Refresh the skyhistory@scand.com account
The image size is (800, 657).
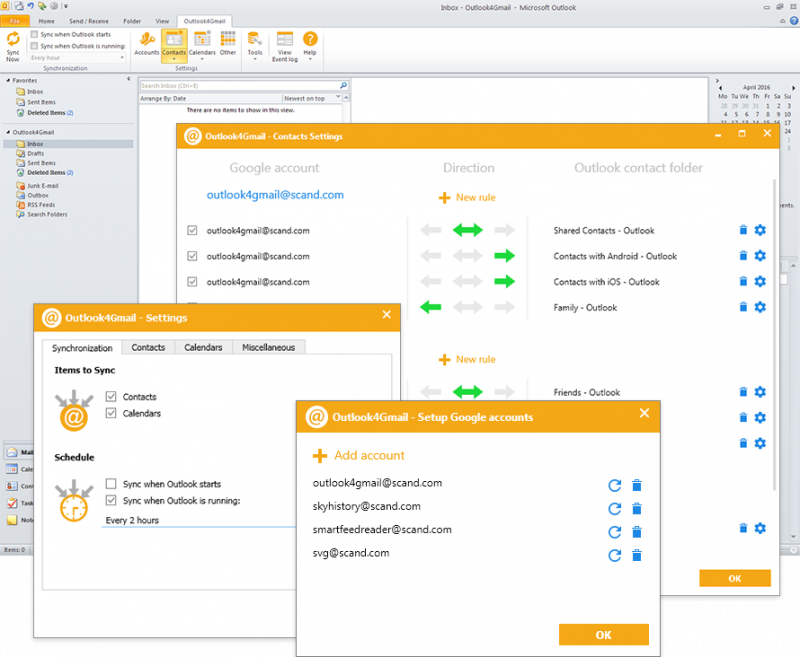(615, 509)
